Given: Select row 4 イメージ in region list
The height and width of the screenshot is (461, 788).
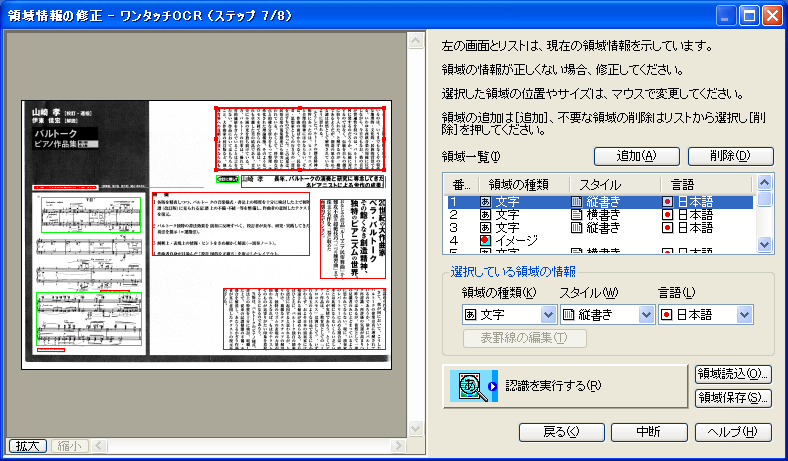Looking at the screenshot, I should pyautogui.click(x=600, y=241).
